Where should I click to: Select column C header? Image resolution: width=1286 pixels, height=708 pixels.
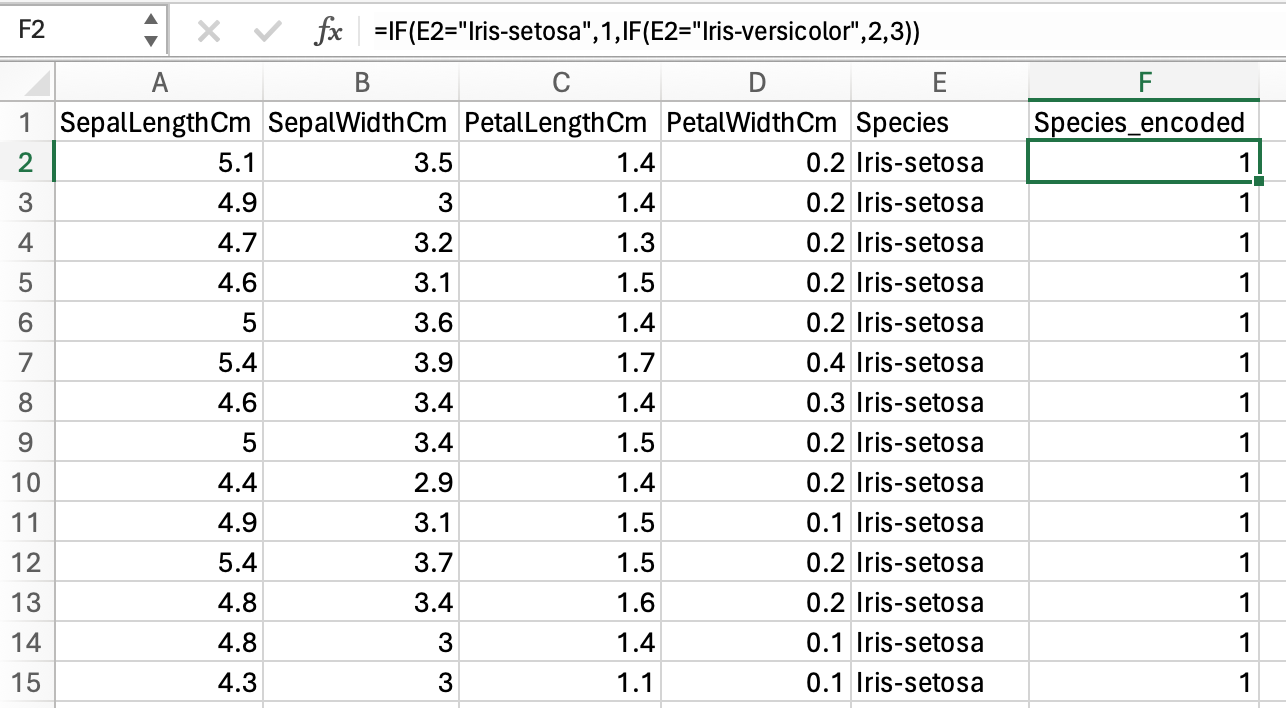click(x=561, y=82)
